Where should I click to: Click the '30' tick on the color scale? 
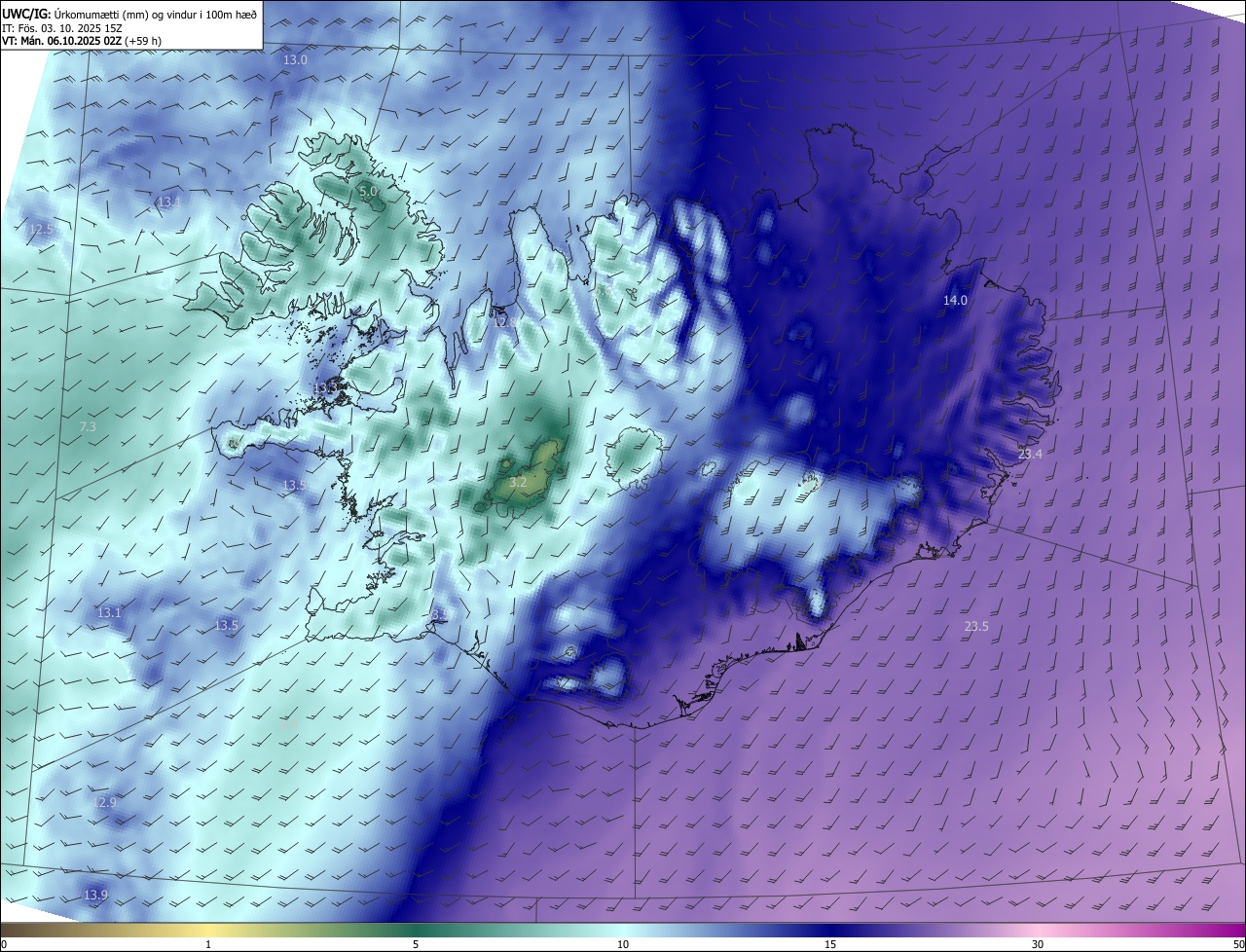tap(1038, 944)
